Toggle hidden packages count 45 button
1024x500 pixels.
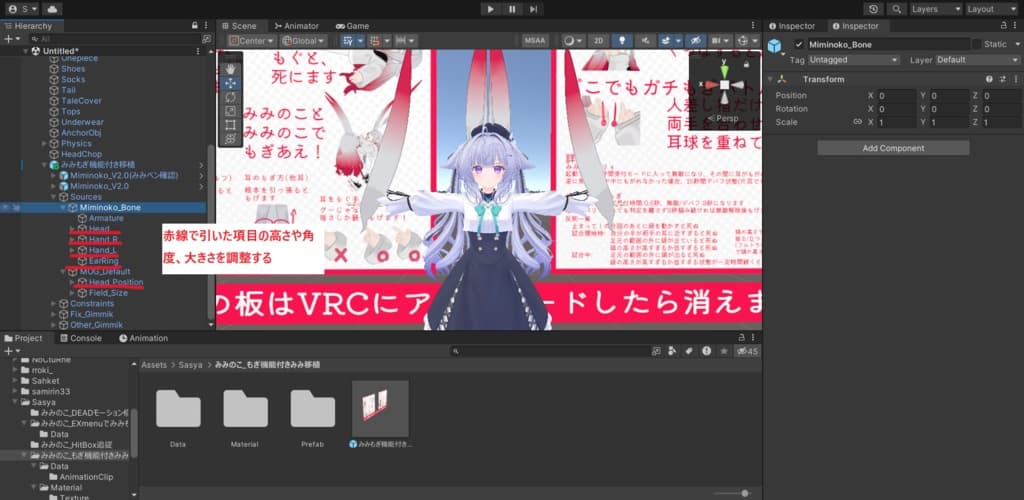coord(746,351)
